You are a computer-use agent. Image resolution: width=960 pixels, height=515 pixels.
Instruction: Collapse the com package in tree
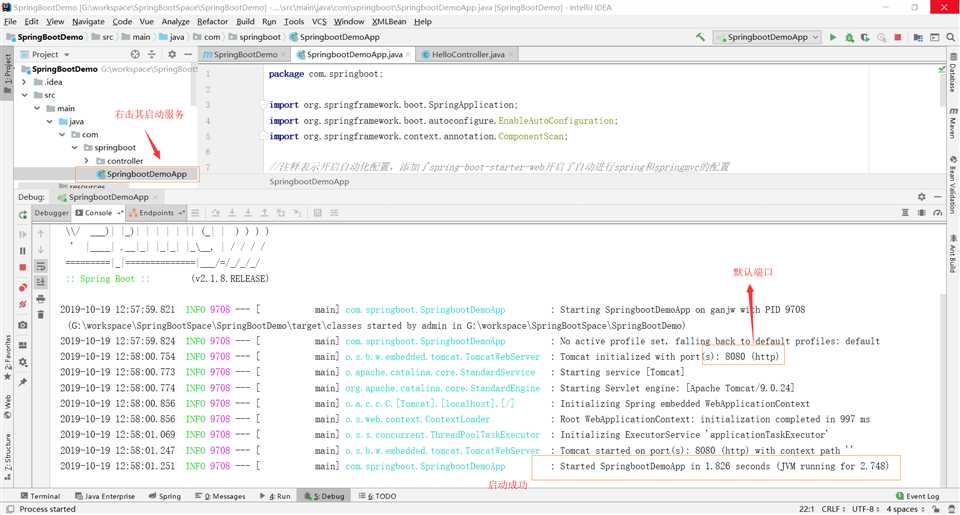pos(62,134)
